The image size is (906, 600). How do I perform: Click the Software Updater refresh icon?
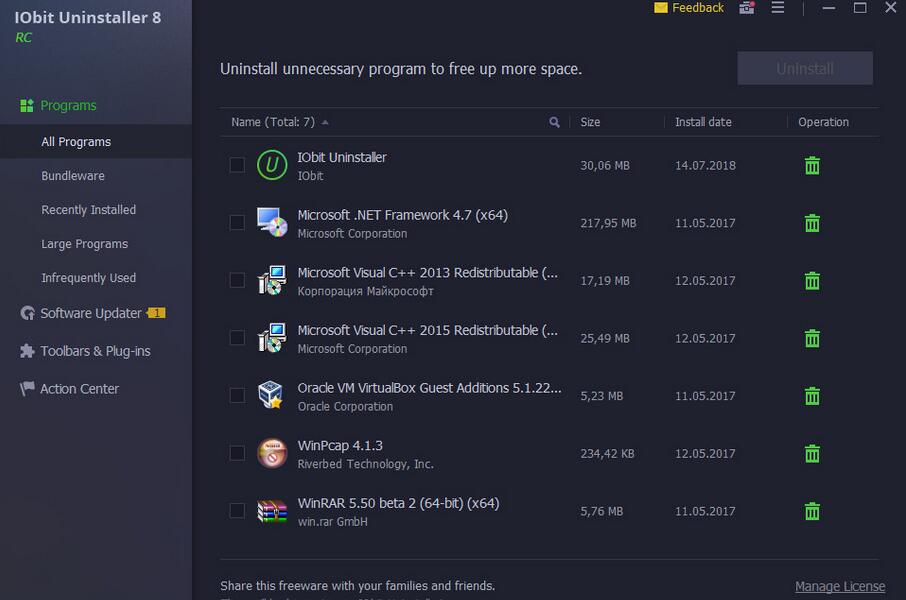click(27, 313)
